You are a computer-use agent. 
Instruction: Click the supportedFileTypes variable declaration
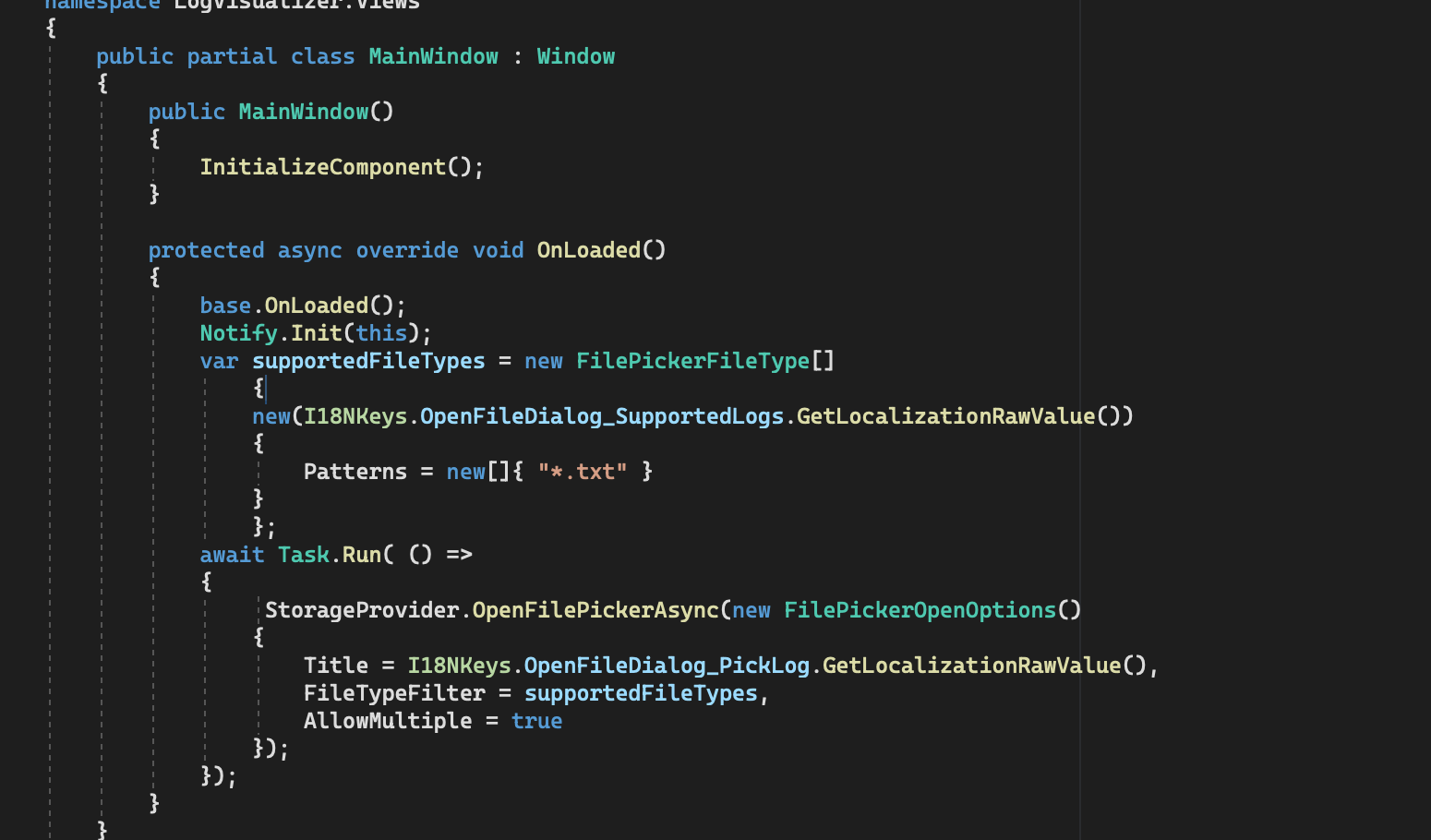367,360
